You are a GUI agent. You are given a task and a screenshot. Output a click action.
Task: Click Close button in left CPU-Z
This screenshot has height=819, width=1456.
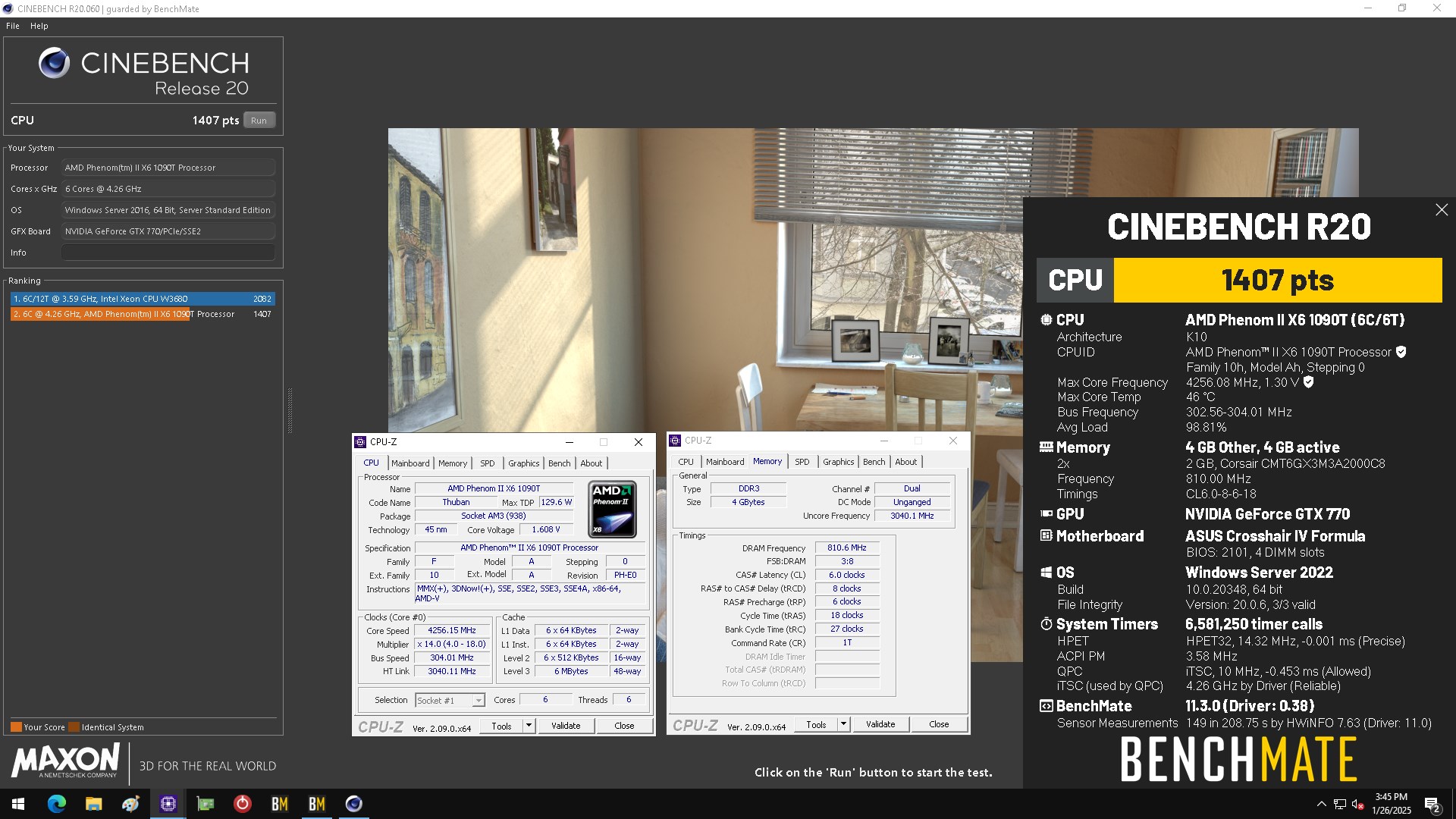pos(624,726)
